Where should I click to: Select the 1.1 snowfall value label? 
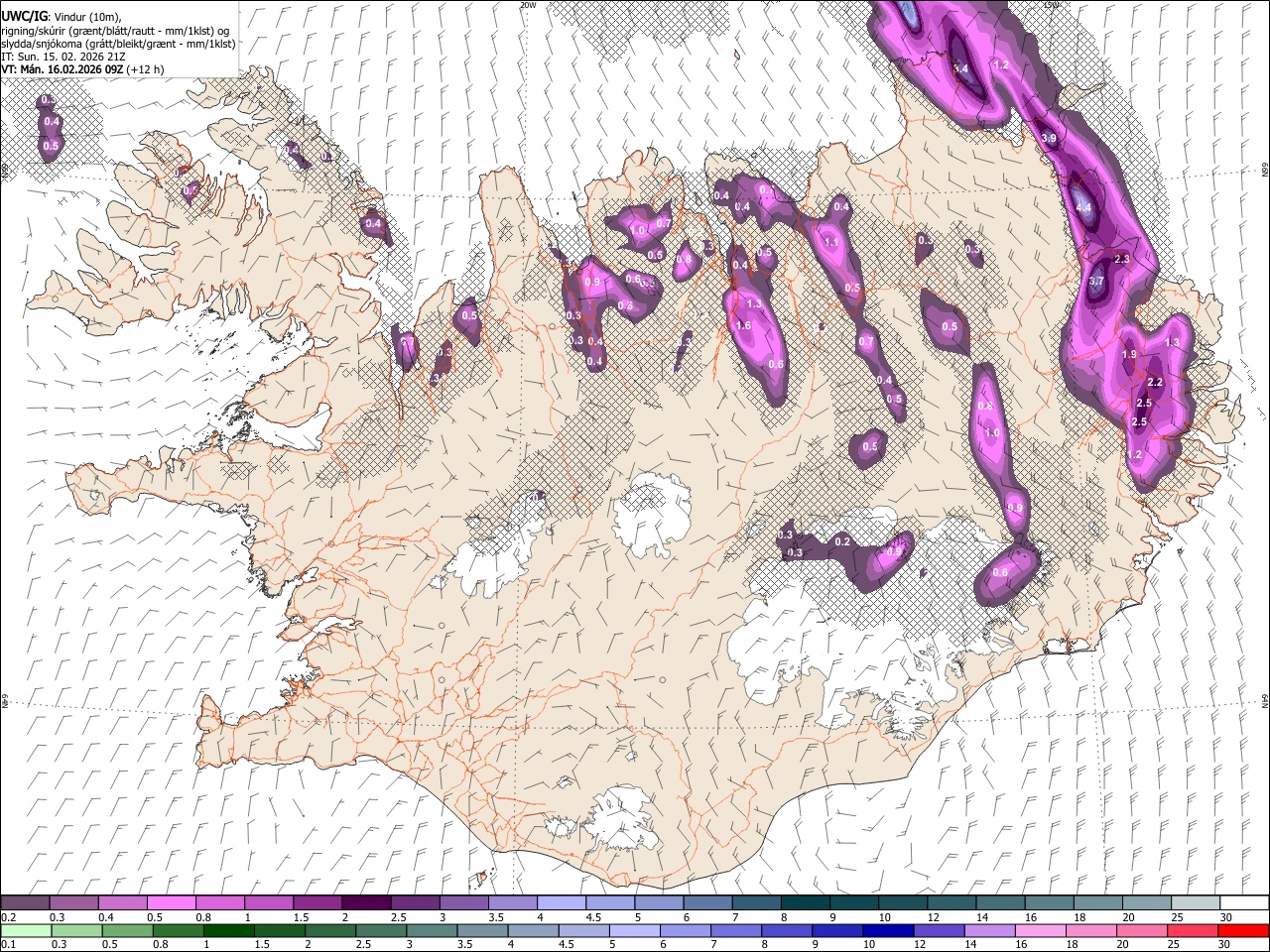click(x=831, y=242)
